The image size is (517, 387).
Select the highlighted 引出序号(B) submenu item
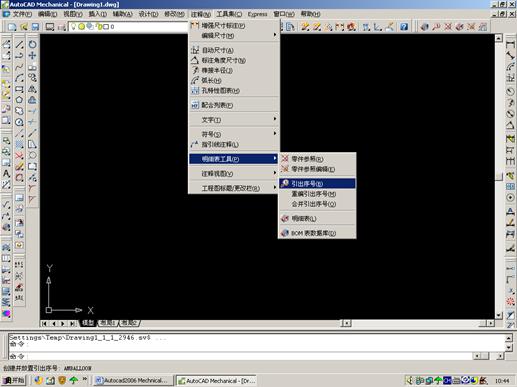317,184
